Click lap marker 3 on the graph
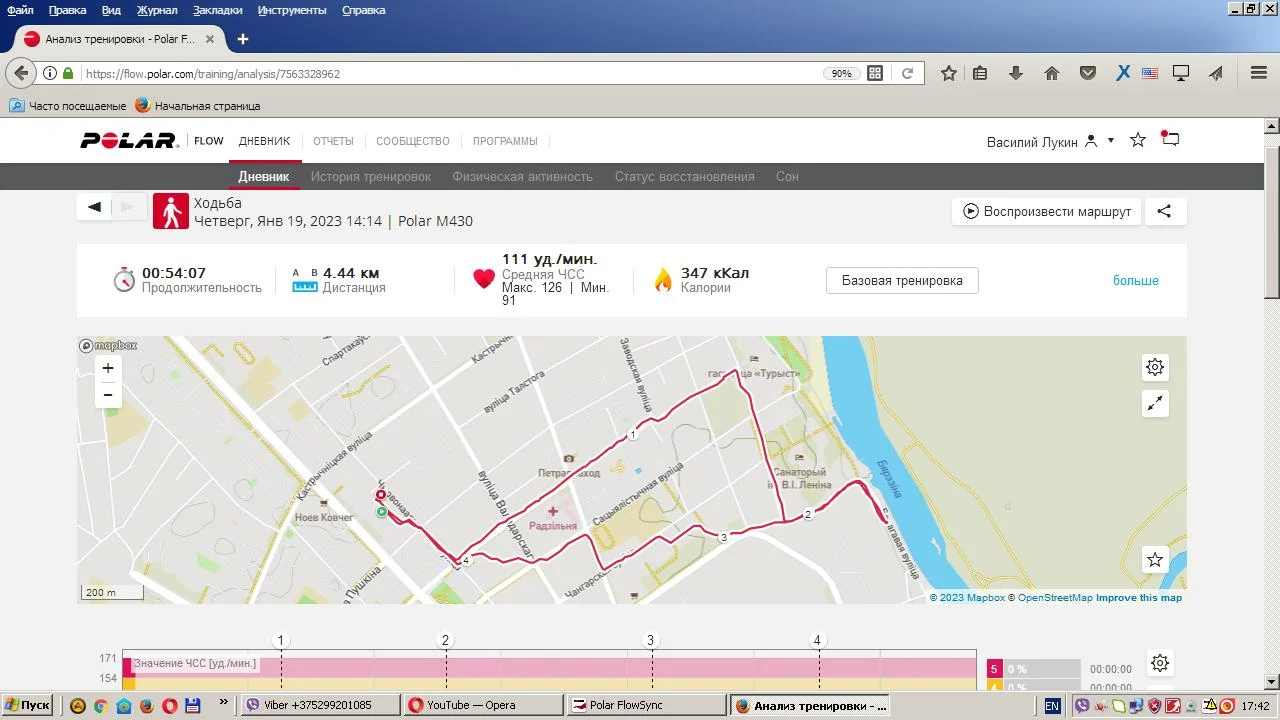The width and height of the screenshot is (1280, 720). [650, 641]
